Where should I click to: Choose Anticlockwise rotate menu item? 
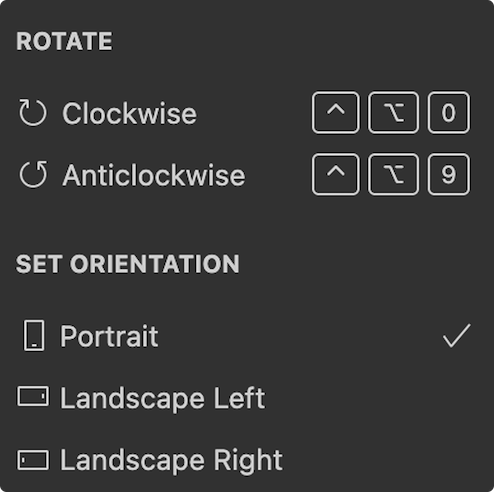[247, 174]
